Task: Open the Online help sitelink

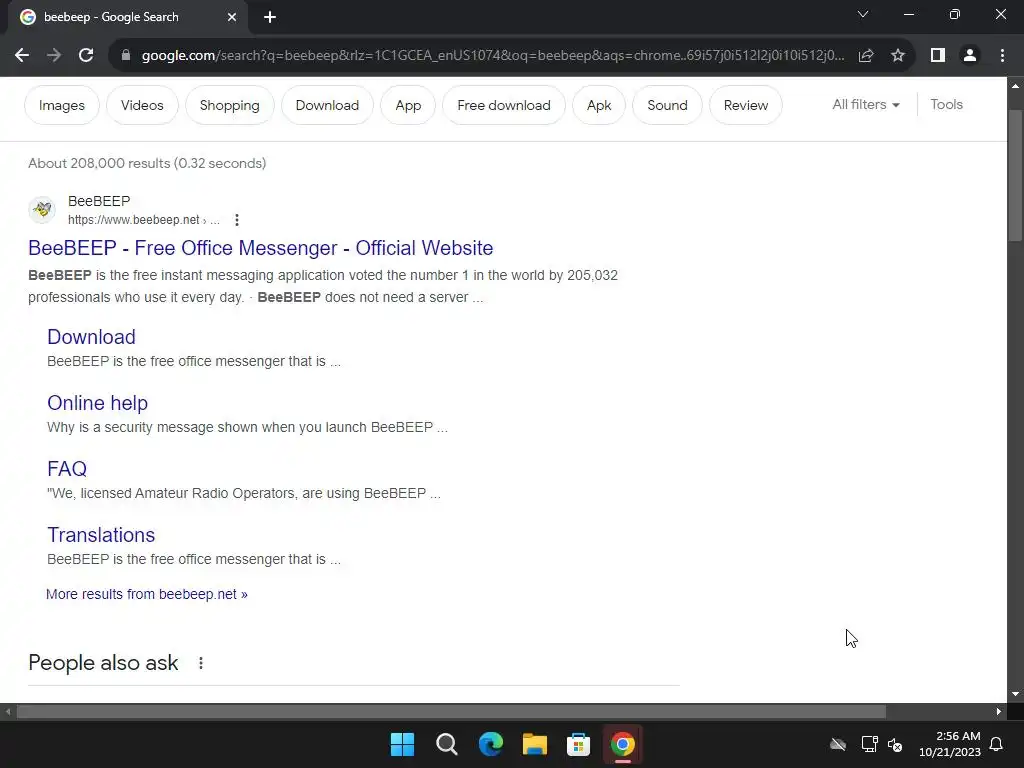Action: point(97,403)
